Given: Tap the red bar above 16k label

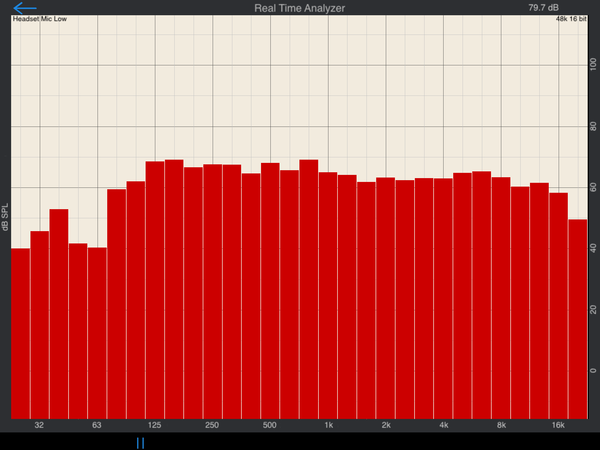Looking at the screenshot, I should tap(558, 306).
